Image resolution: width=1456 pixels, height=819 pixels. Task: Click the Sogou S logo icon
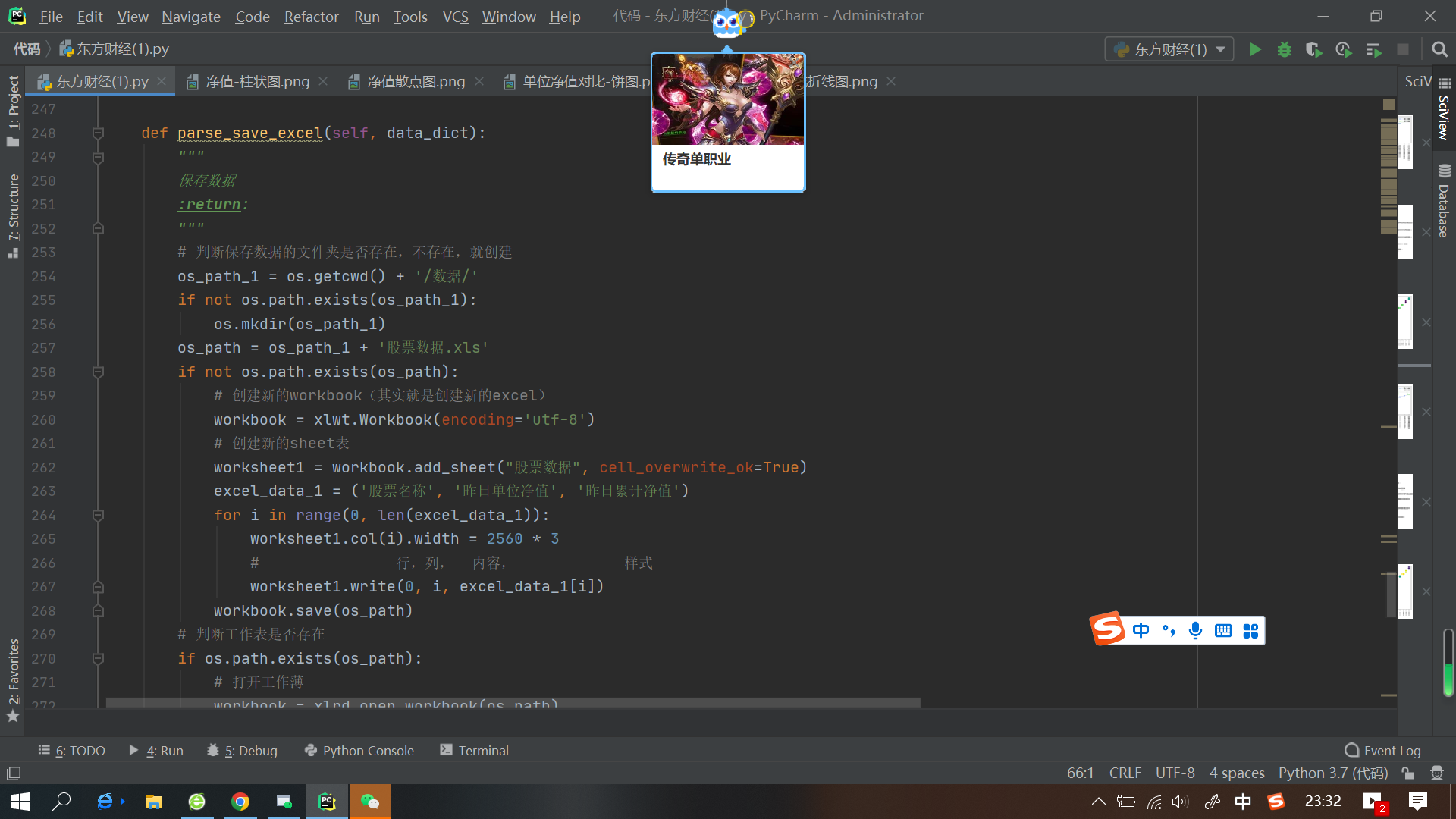click(x=1108, y=629)
